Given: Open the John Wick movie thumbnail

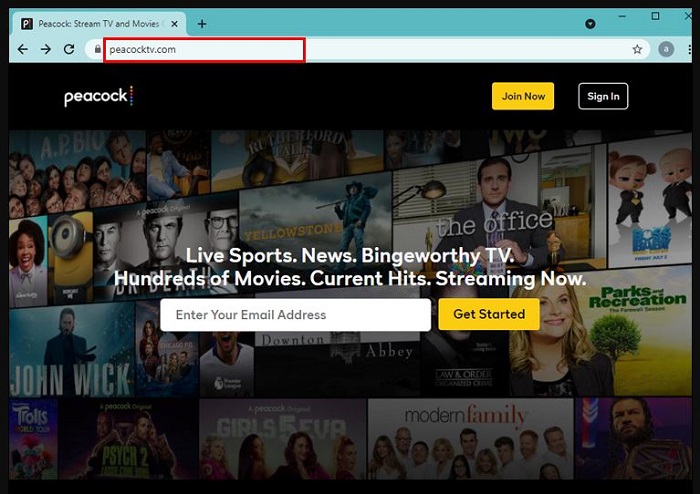Looking at the screenshot, I should 71,350.
